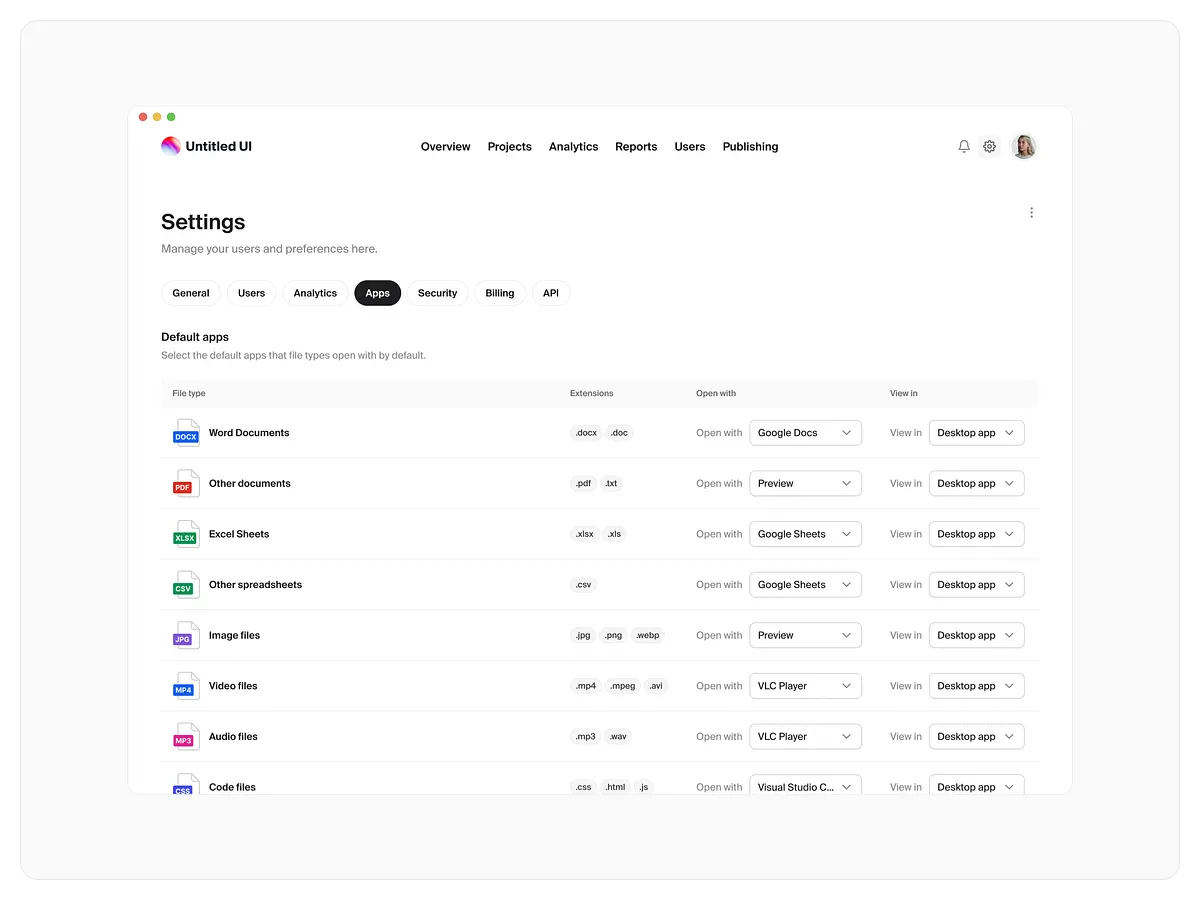Click the PDF icon next to Other documents
The height and width of the screenshot is (900, 1200).
click(185, 483)
